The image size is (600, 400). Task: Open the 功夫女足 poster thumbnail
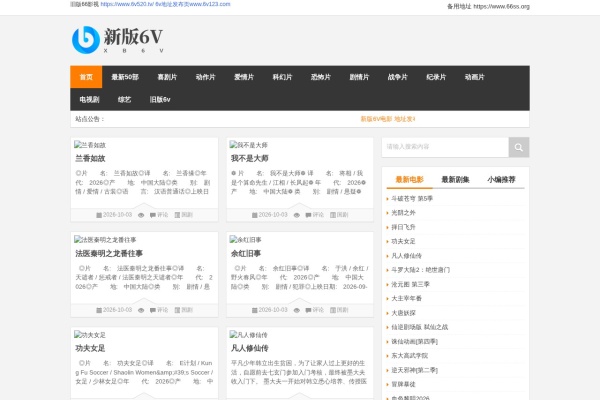[90, 335]
